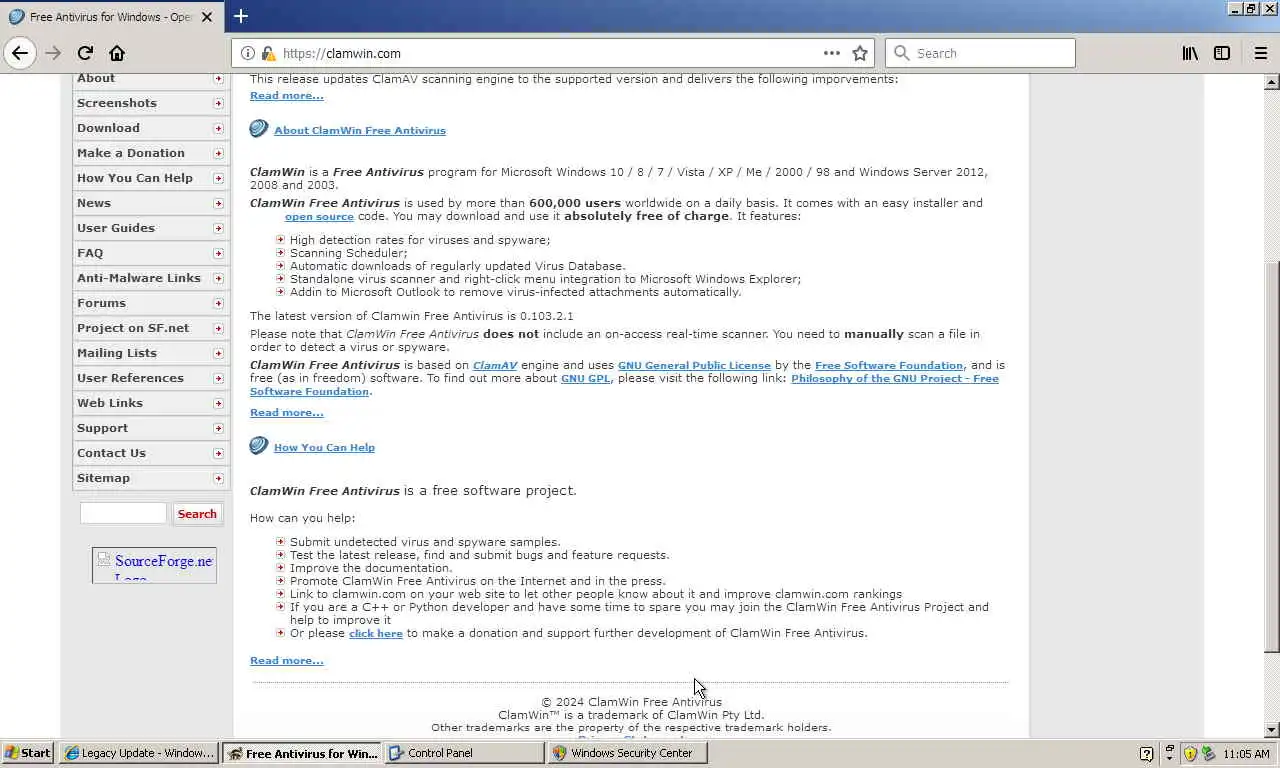Click Read more under How can you help
Viewport: 1280px width, 768px height.
click(287, 660)
